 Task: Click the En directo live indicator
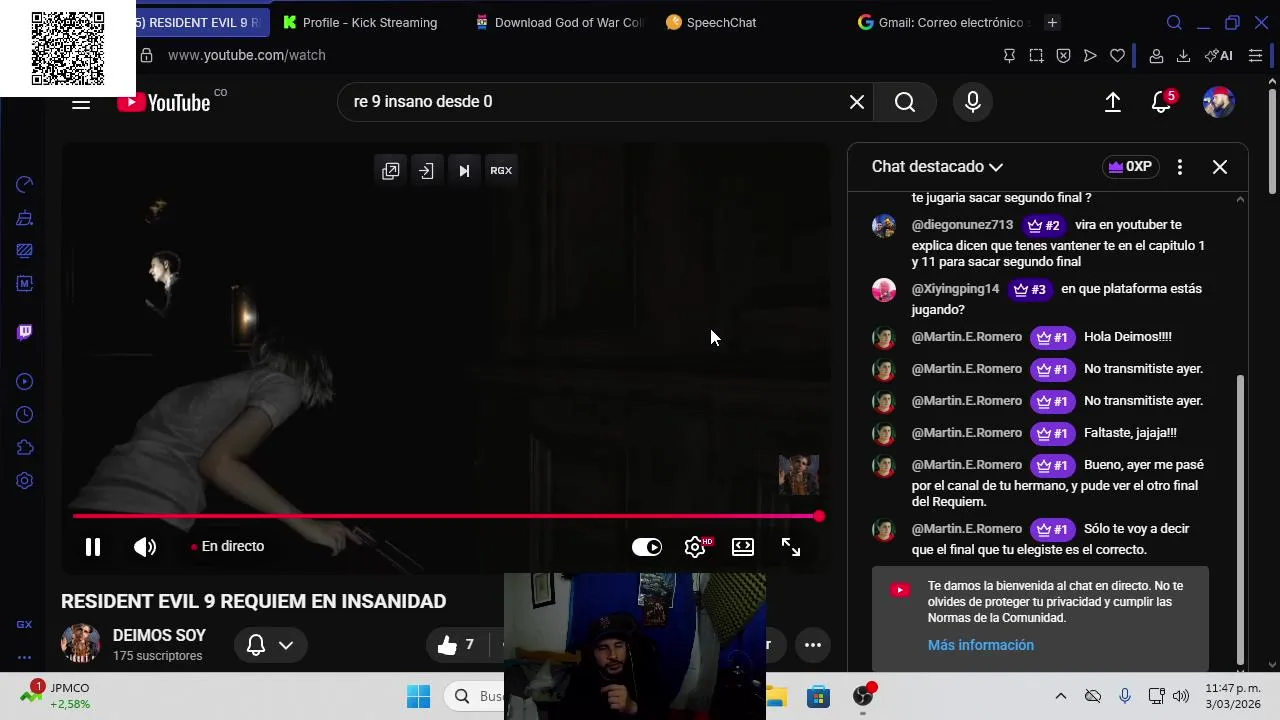(228, 546)
